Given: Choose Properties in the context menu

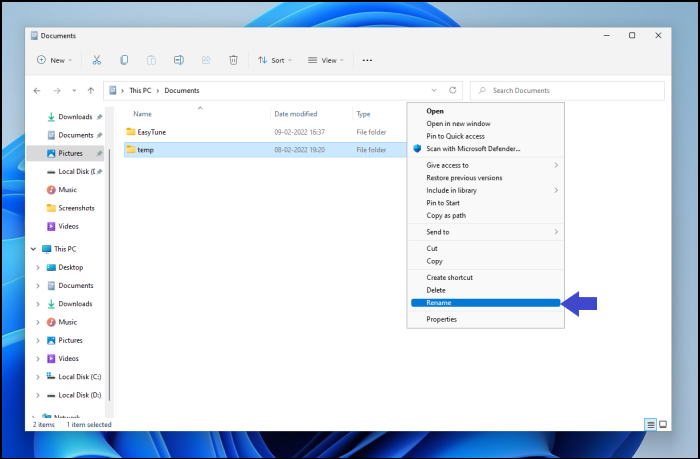Looking at the screenshot, I should pyautogui.click(x=441, y=320).
